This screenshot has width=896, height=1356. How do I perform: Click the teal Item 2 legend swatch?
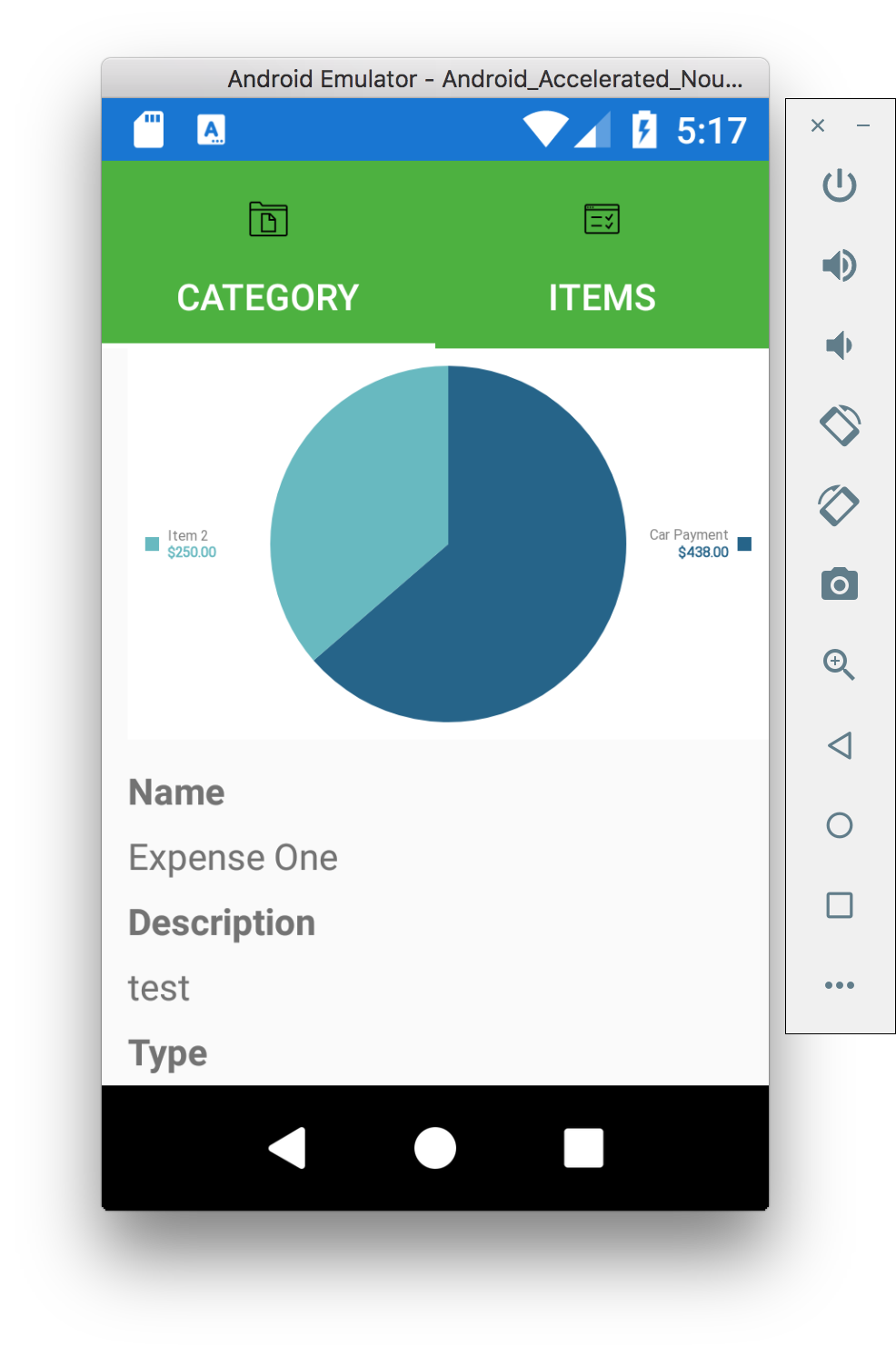(152, 543)
